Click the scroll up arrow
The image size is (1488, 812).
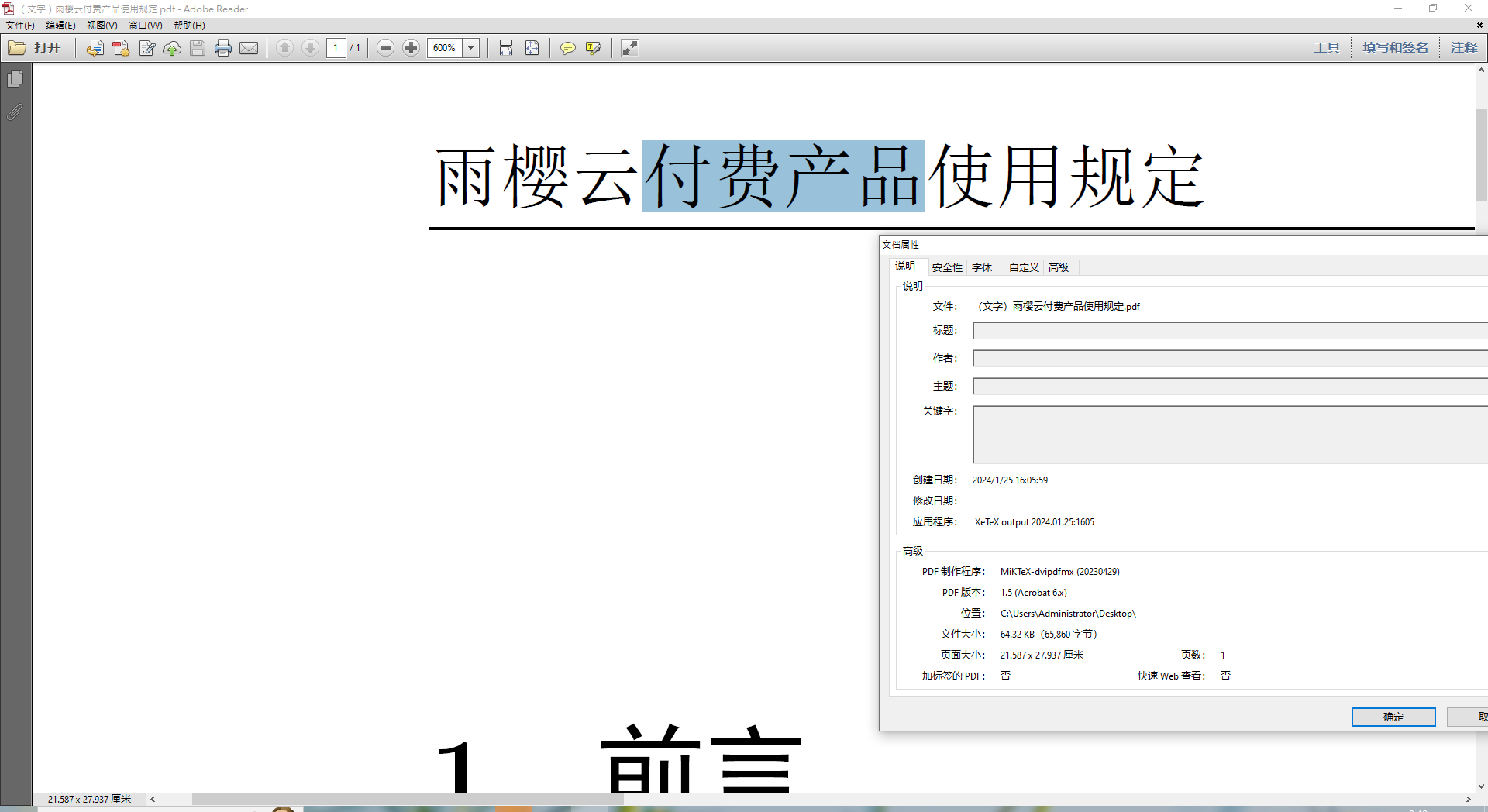pyautogui.click(x=1481, y=71)
